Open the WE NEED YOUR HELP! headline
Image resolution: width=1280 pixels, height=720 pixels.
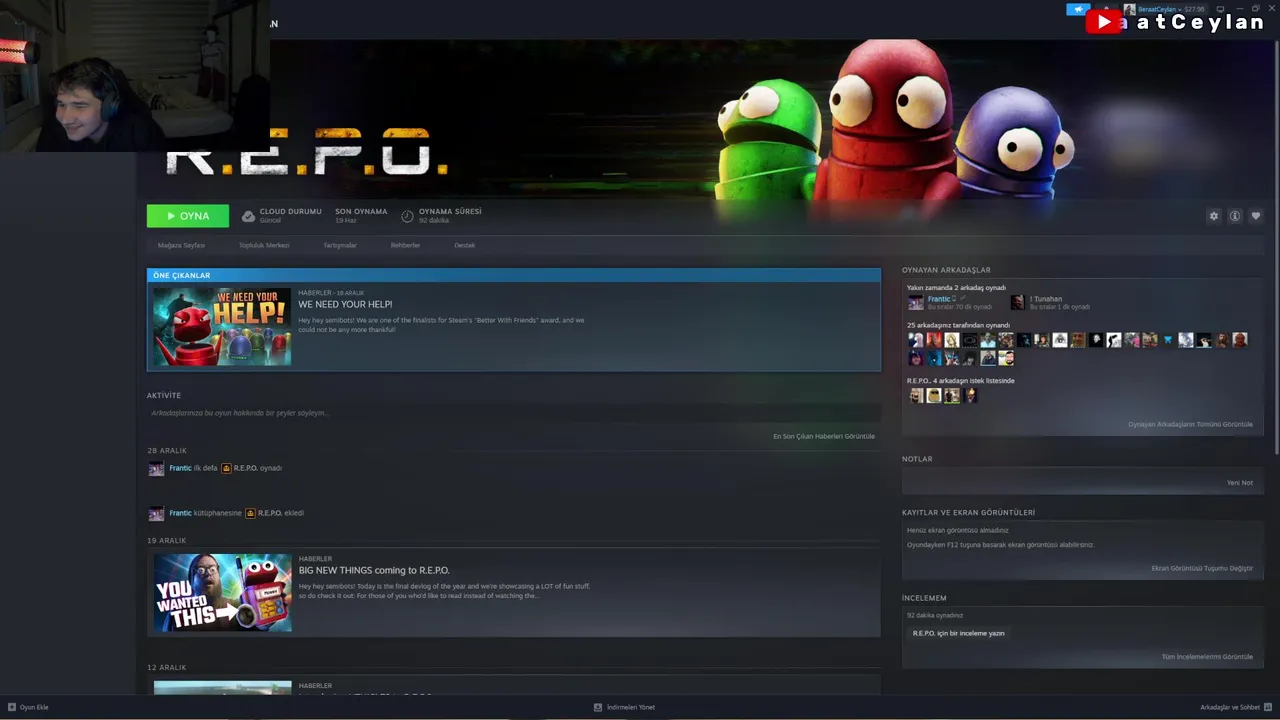(345, 304)
